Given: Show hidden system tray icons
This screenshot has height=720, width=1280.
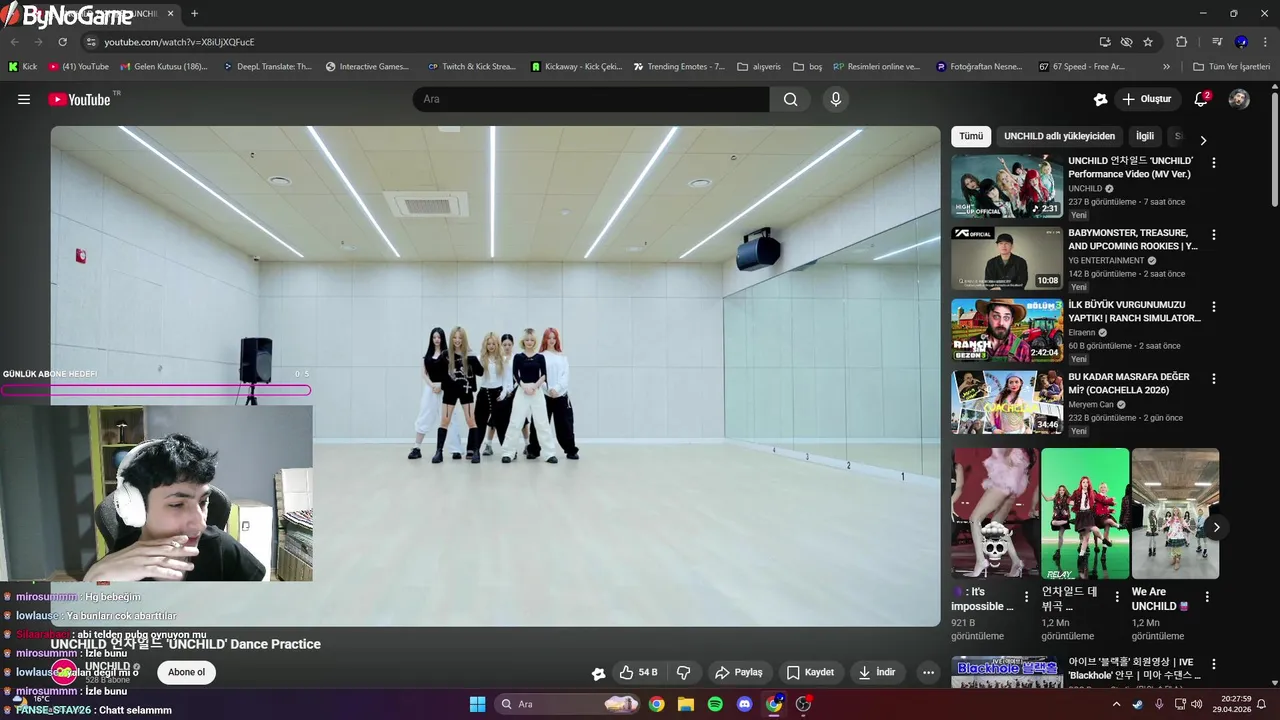Looking at the screenshot, I should 1116,704.
